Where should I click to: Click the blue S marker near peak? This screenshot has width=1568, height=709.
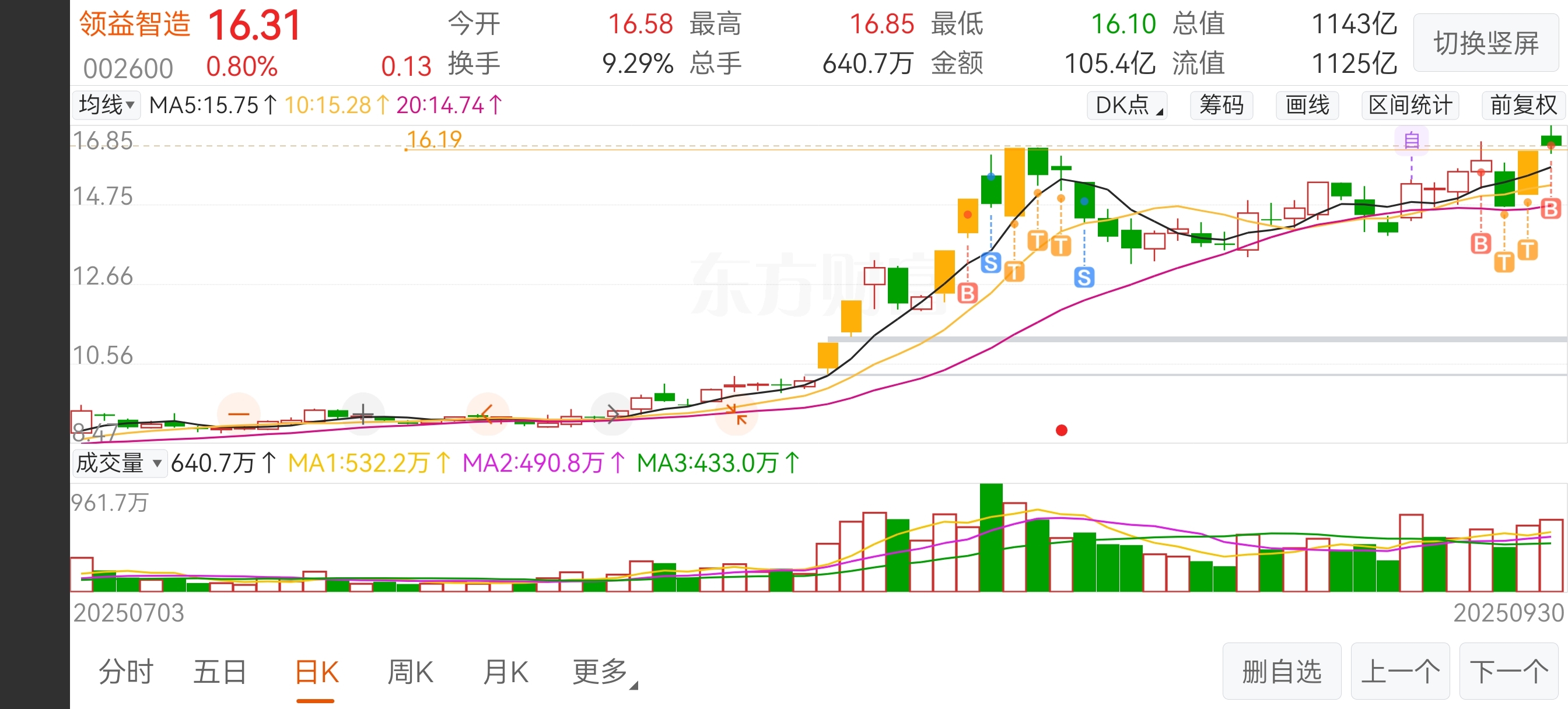pyautogui.click(x=991, y=263)
